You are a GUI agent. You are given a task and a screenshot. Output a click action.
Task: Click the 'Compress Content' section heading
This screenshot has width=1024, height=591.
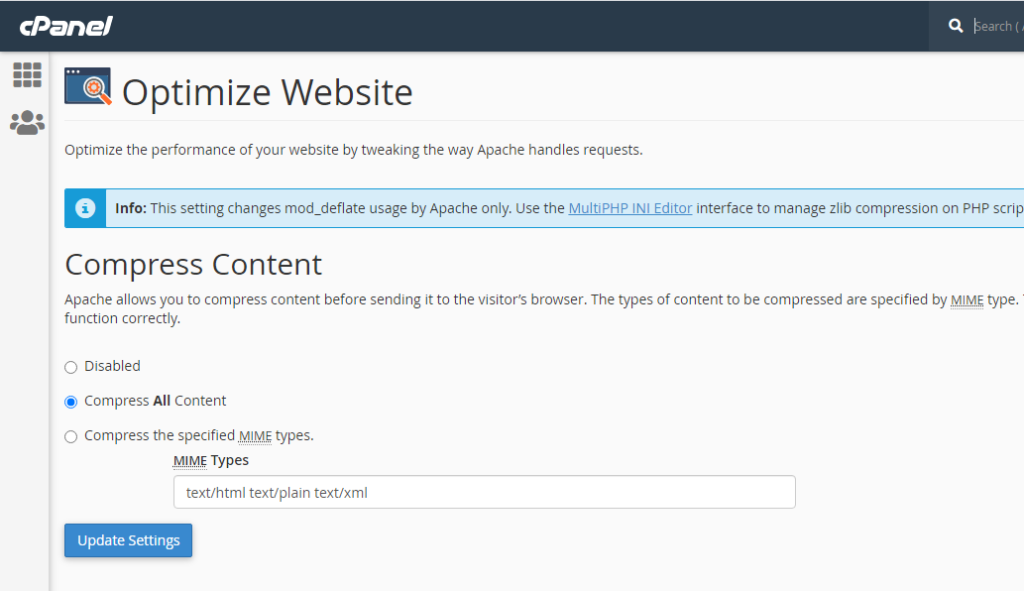193,265
